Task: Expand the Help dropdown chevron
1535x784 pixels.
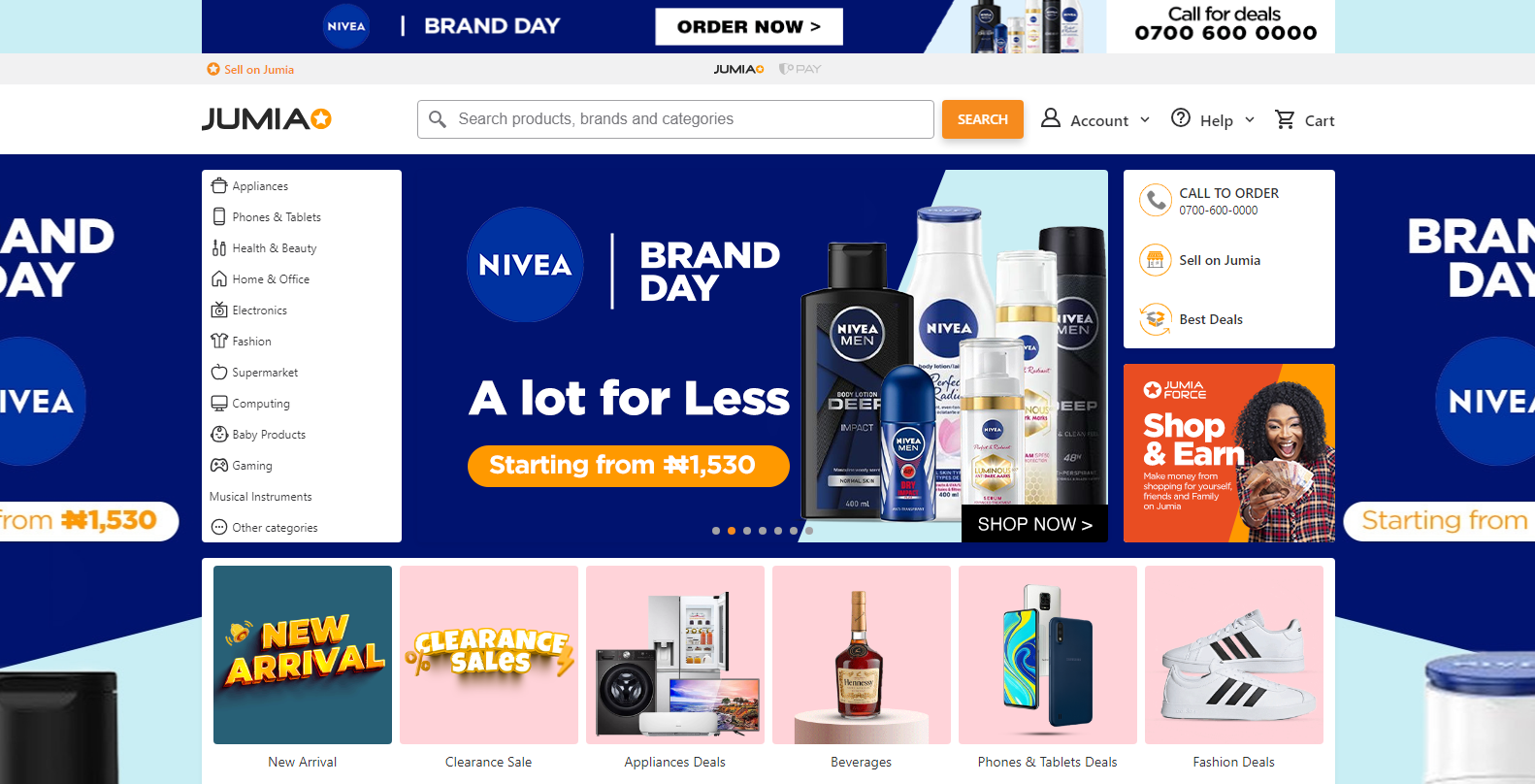Action: tap(1250, 119)
